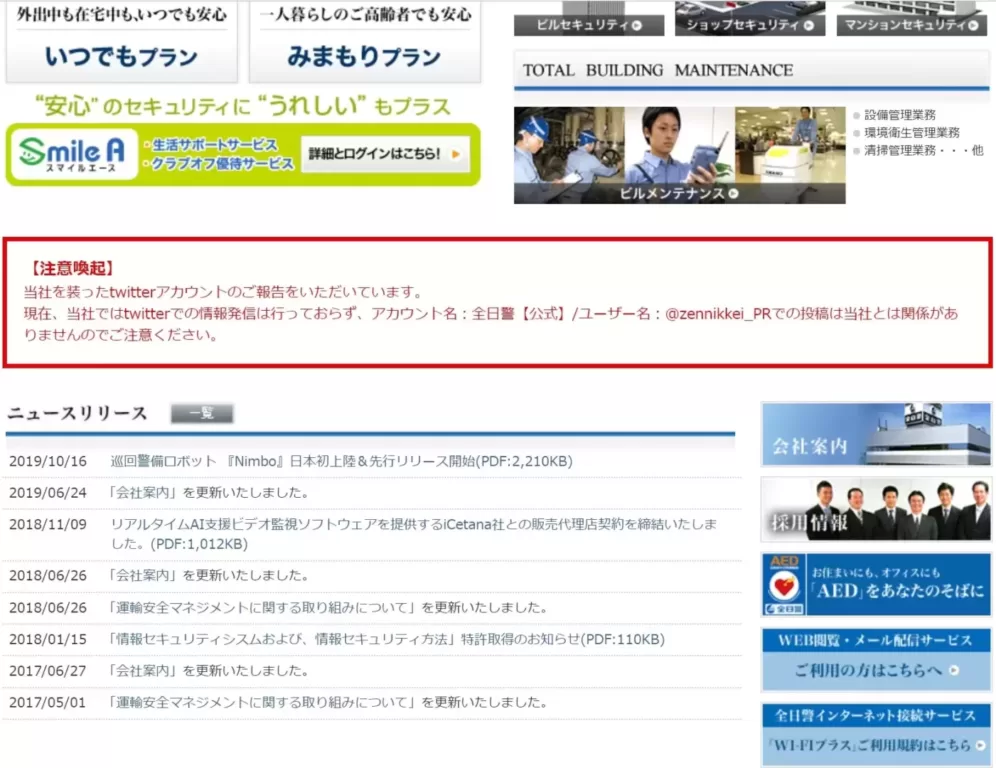
Task: Click the Smile A logo icon
Action: [x=72, y=154]
